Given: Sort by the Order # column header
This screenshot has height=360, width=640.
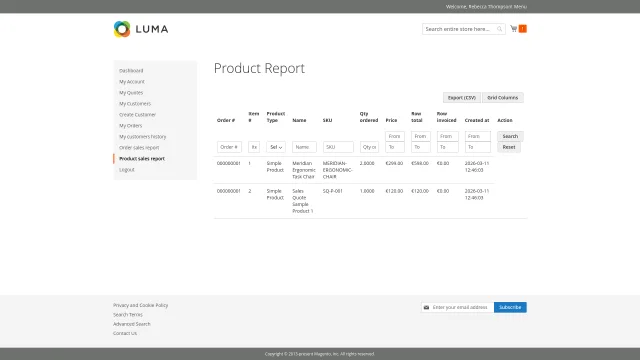Looking at the screenshot, I should 226,120.
